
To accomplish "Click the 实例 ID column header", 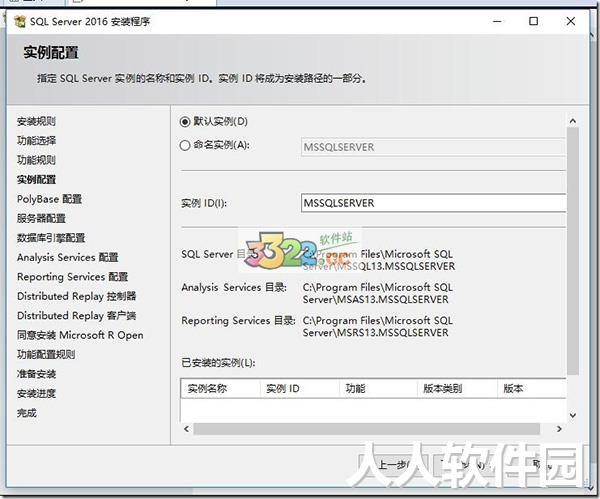I will pyautogui.click(x=300, y=389).
